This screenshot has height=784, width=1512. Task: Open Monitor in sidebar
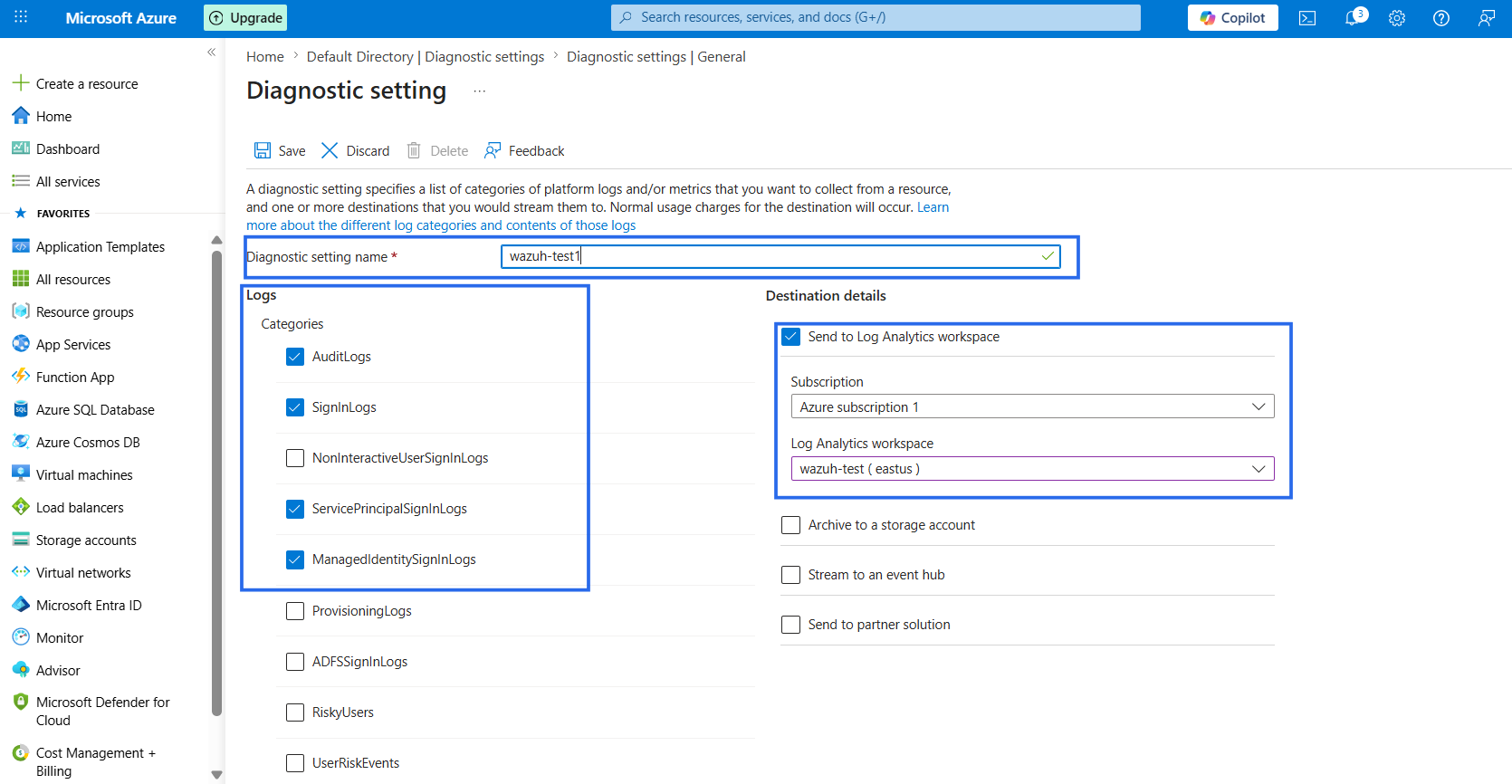pyautogui.click(x=60, y=637)
